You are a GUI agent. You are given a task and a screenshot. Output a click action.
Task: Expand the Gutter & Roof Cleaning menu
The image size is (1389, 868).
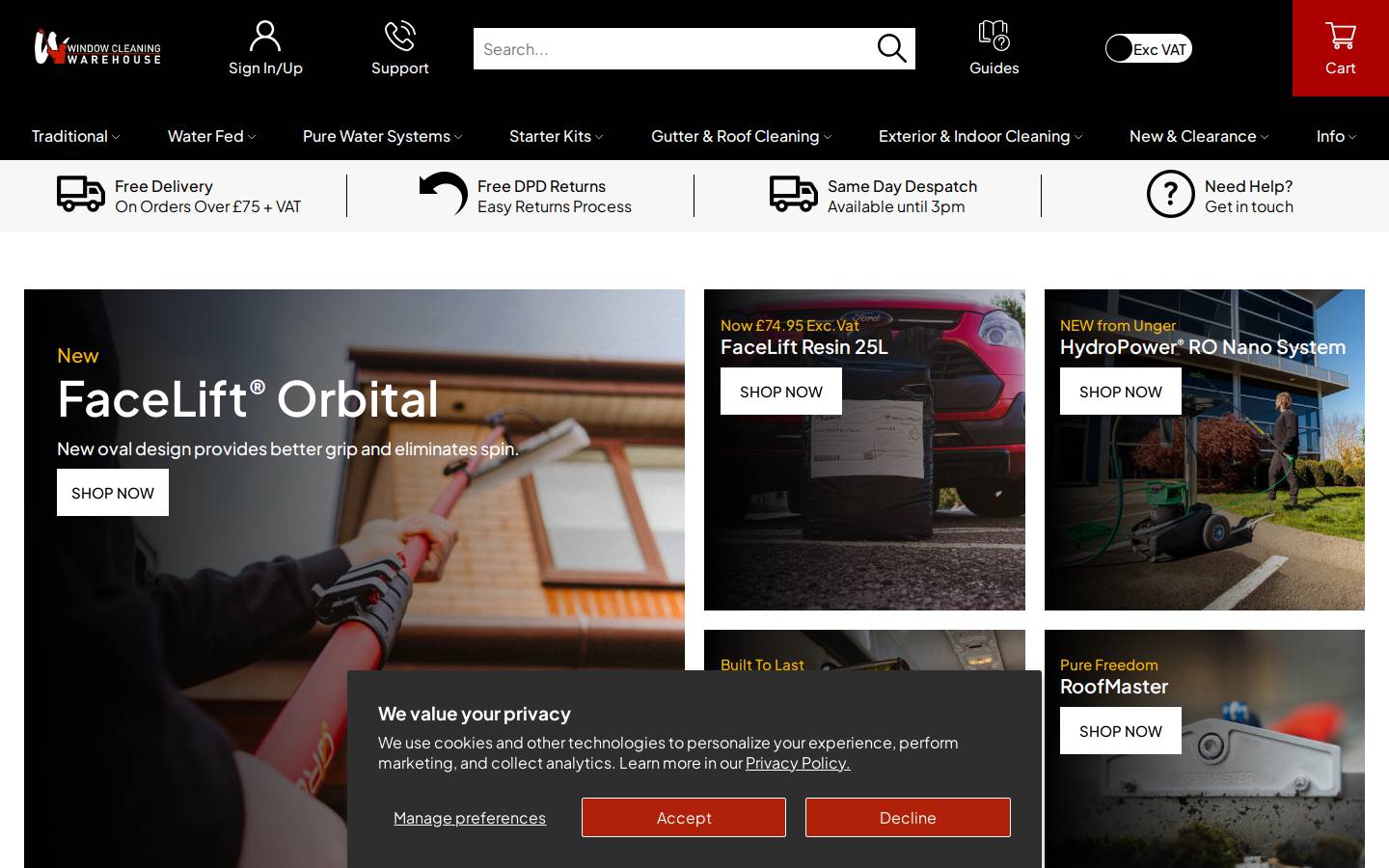(x=741, y=136)
